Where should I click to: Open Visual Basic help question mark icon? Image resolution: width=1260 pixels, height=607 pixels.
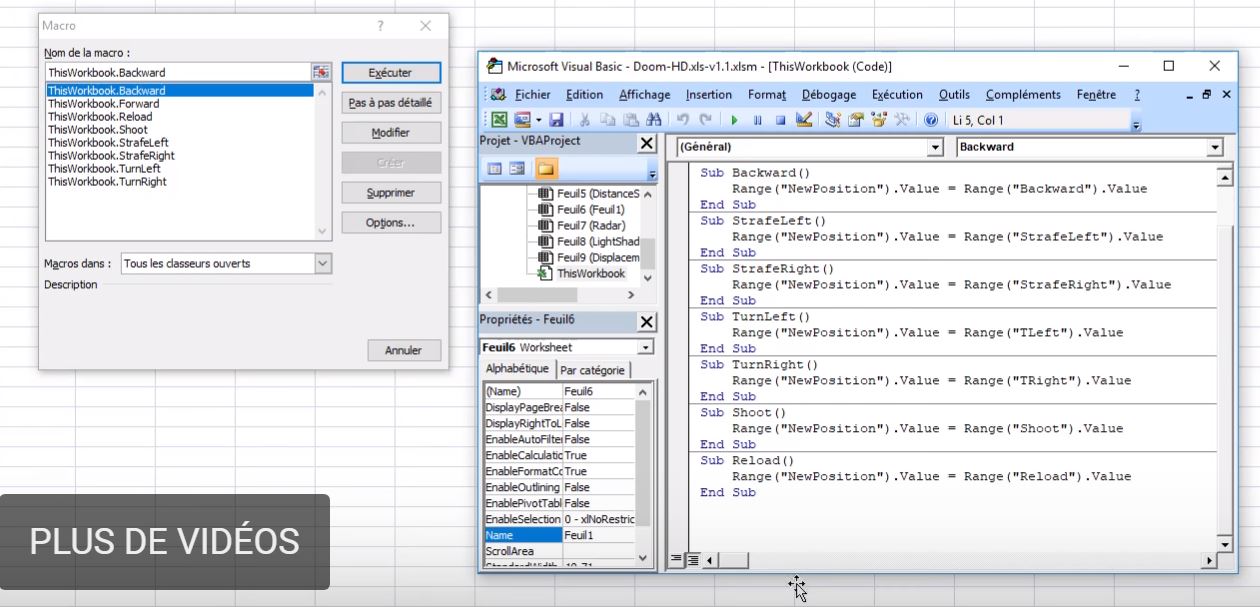tap(931, 120)
